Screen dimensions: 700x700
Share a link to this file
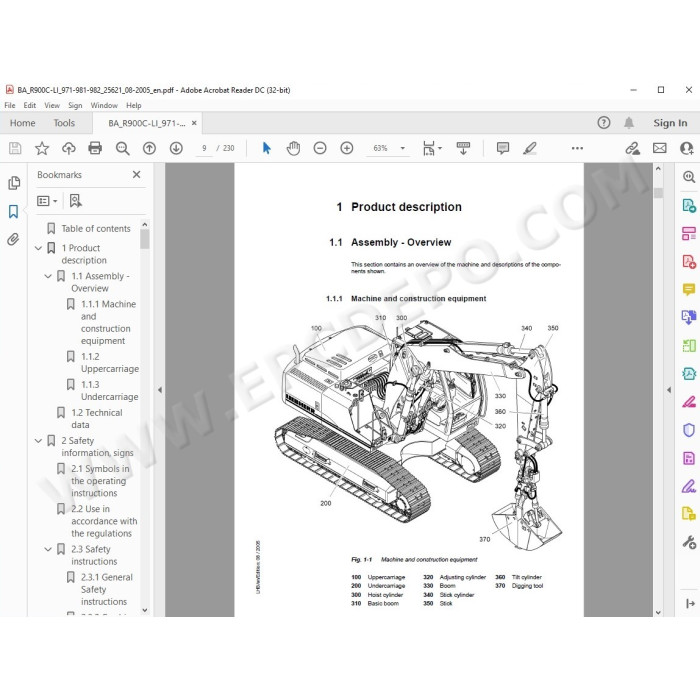click(x=632, y=148)
